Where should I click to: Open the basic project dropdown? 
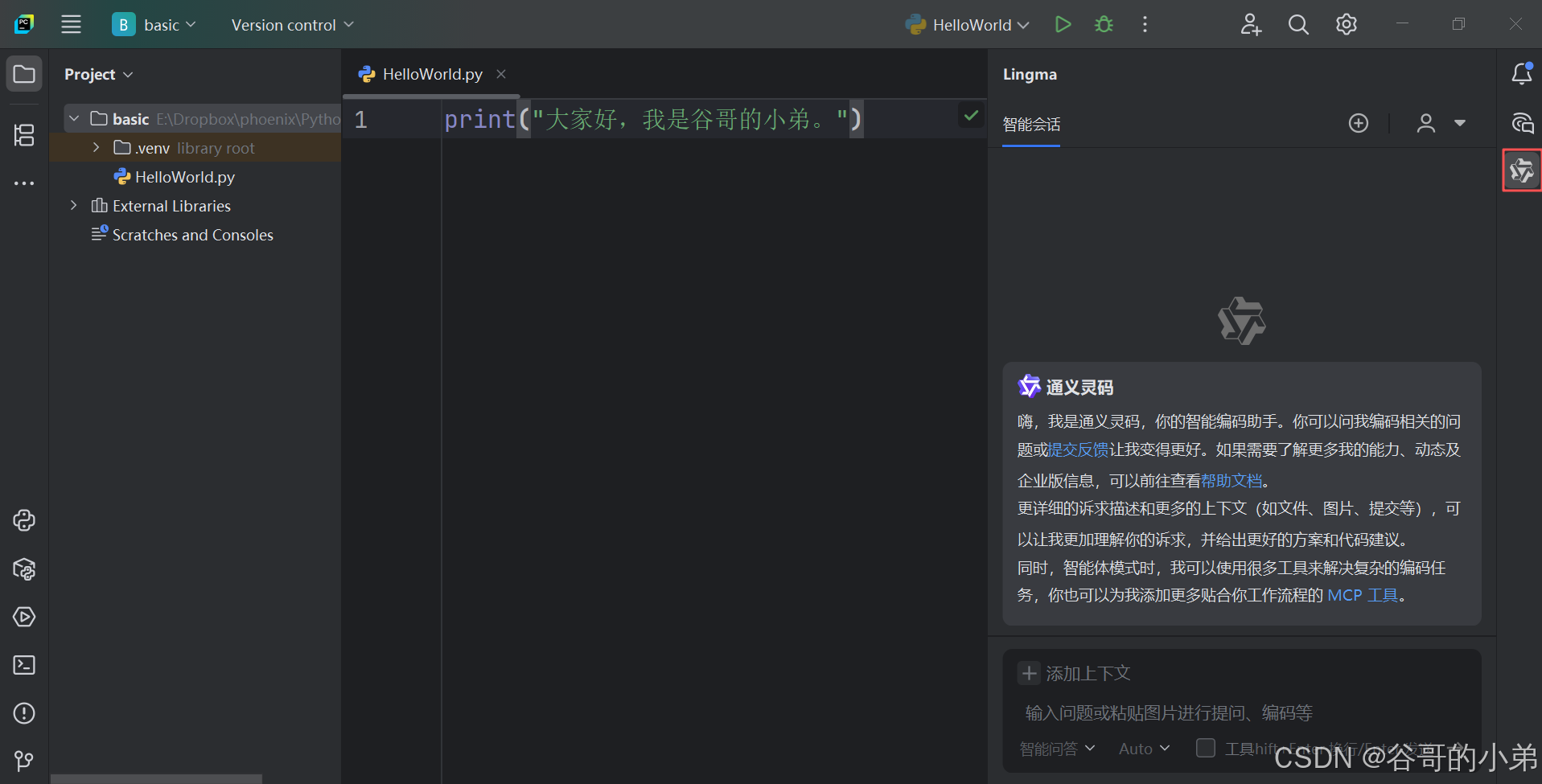tap(154, 25)
